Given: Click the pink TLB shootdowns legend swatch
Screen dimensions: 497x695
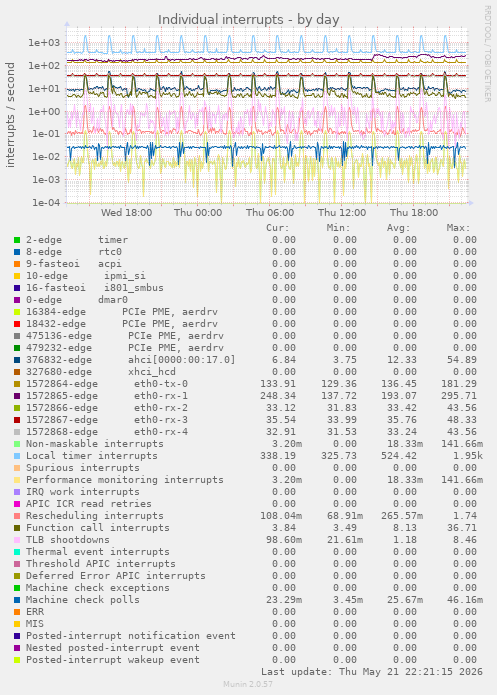Looking at the screenshot, I should 17,540.
